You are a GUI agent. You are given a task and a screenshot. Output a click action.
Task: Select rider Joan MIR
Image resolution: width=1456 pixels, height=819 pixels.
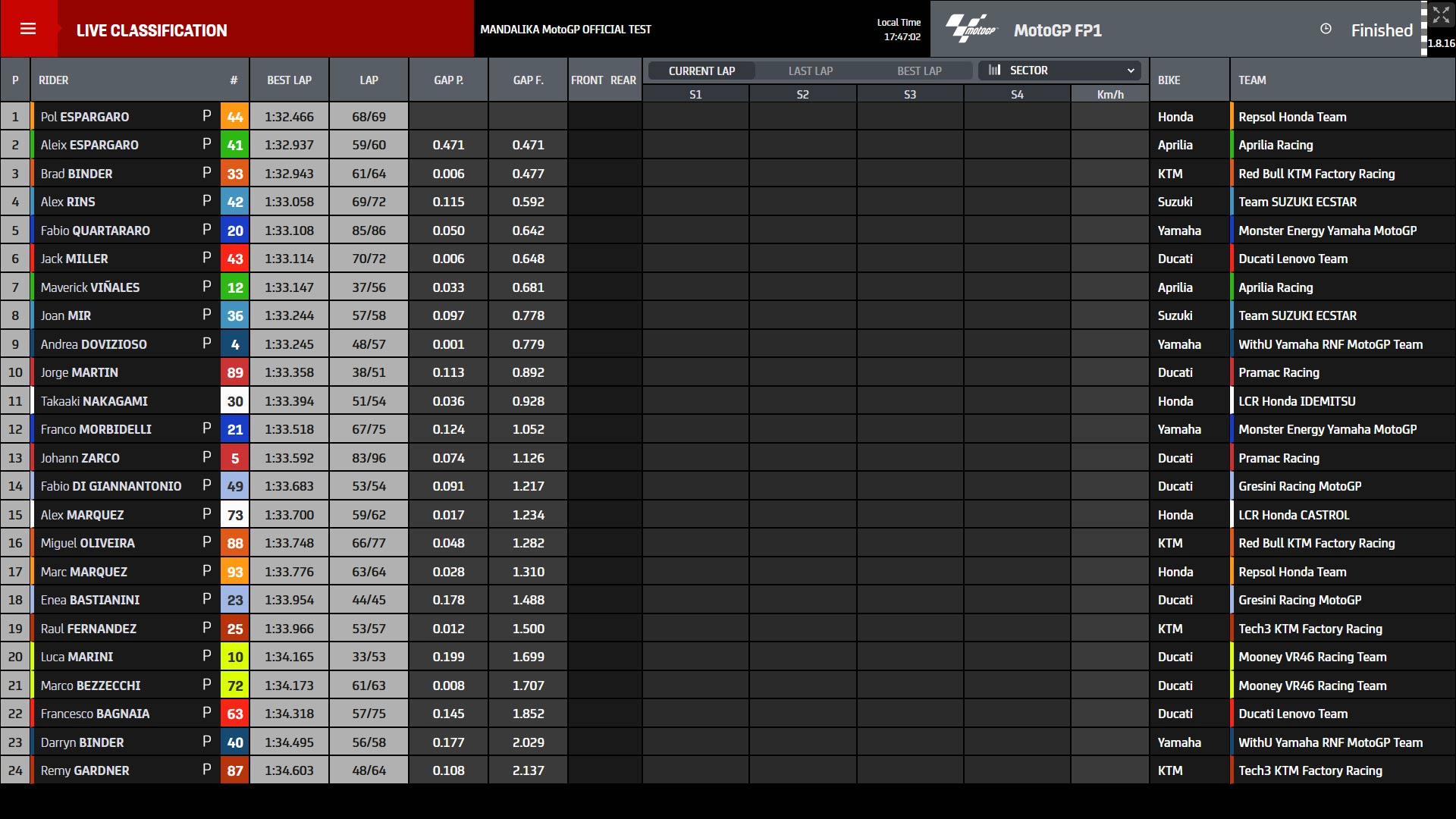tap(66, 315)
